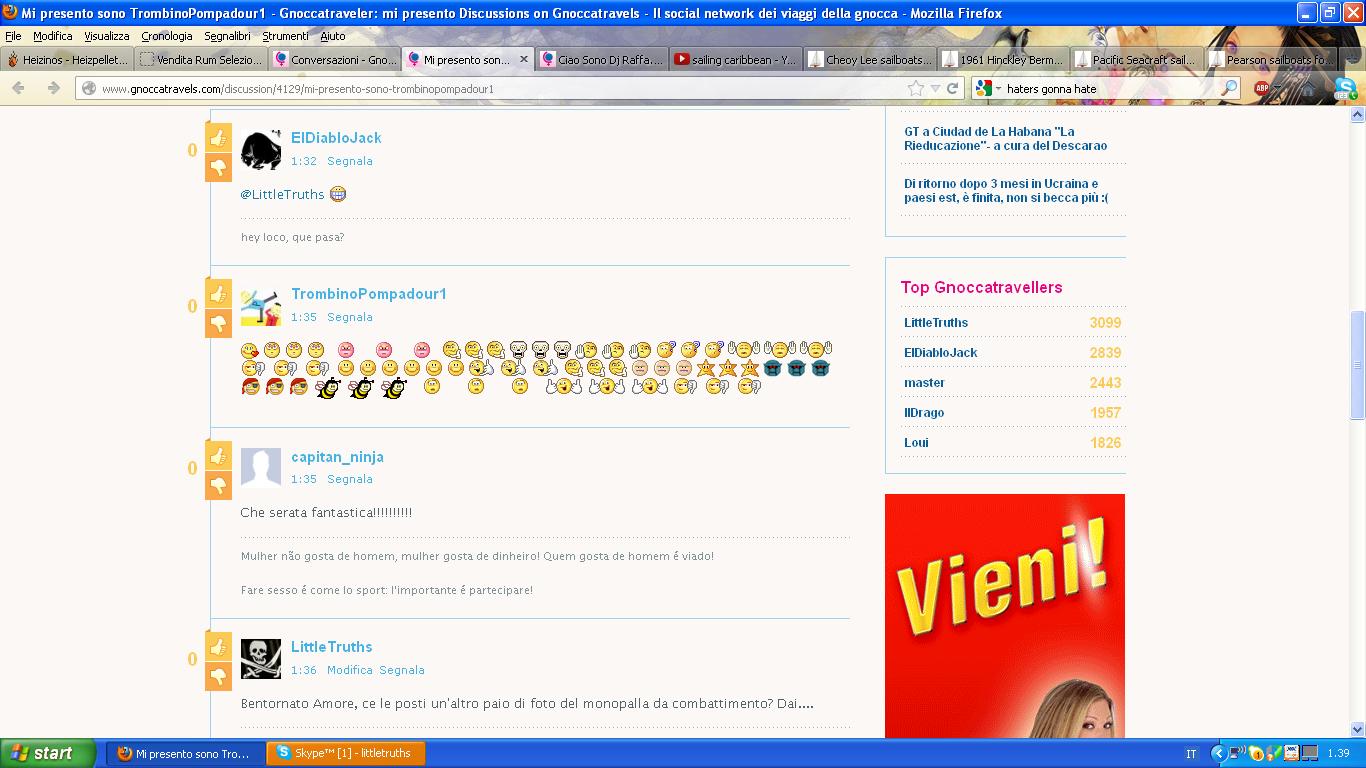Expand hidden system tray icons
Viewport: 1366px width, 768px height.
tap(1218, 753)
